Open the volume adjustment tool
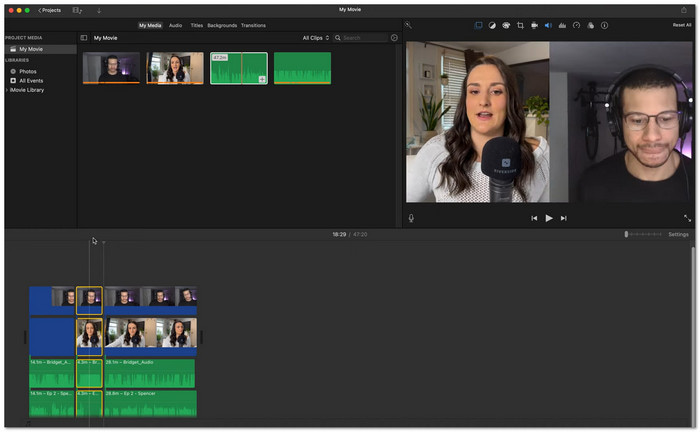 (x=548, y=25)
